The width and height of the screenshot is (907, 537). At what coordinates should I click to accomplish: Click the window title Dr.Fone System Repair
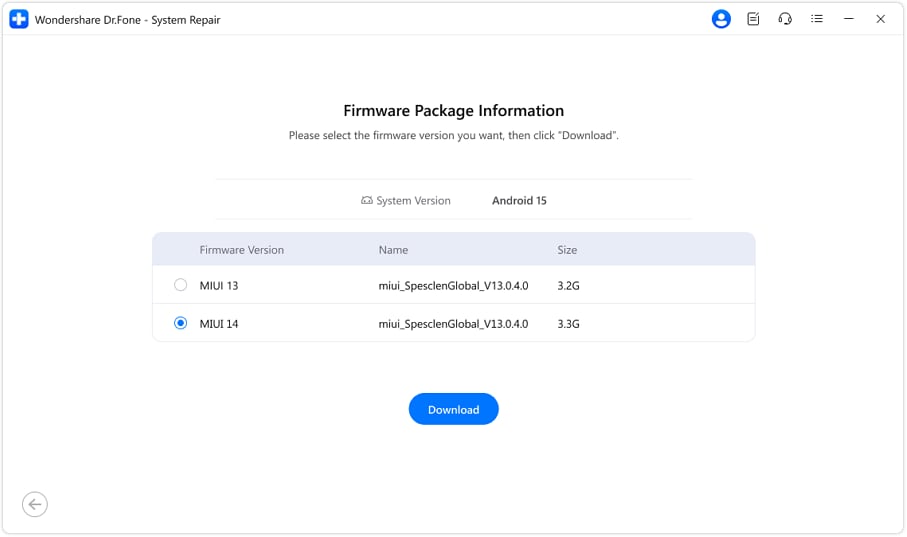pos(127,20)
